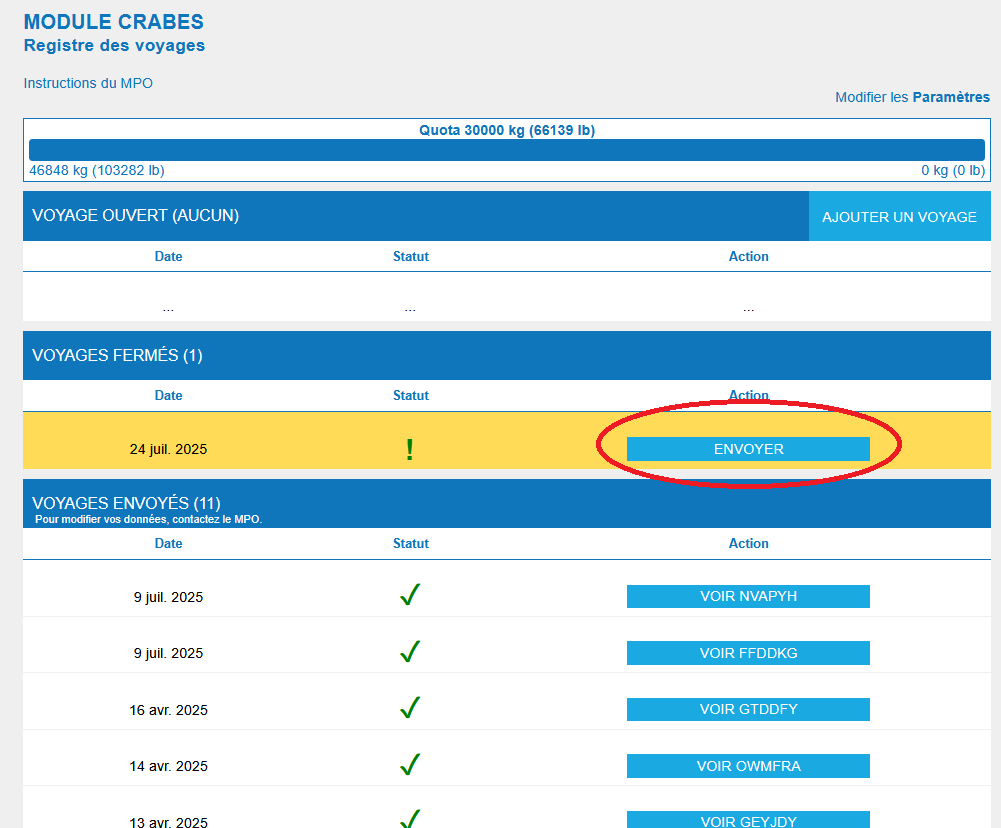
Task: Click the Modifier les Paramètres link
Action: 912,97
